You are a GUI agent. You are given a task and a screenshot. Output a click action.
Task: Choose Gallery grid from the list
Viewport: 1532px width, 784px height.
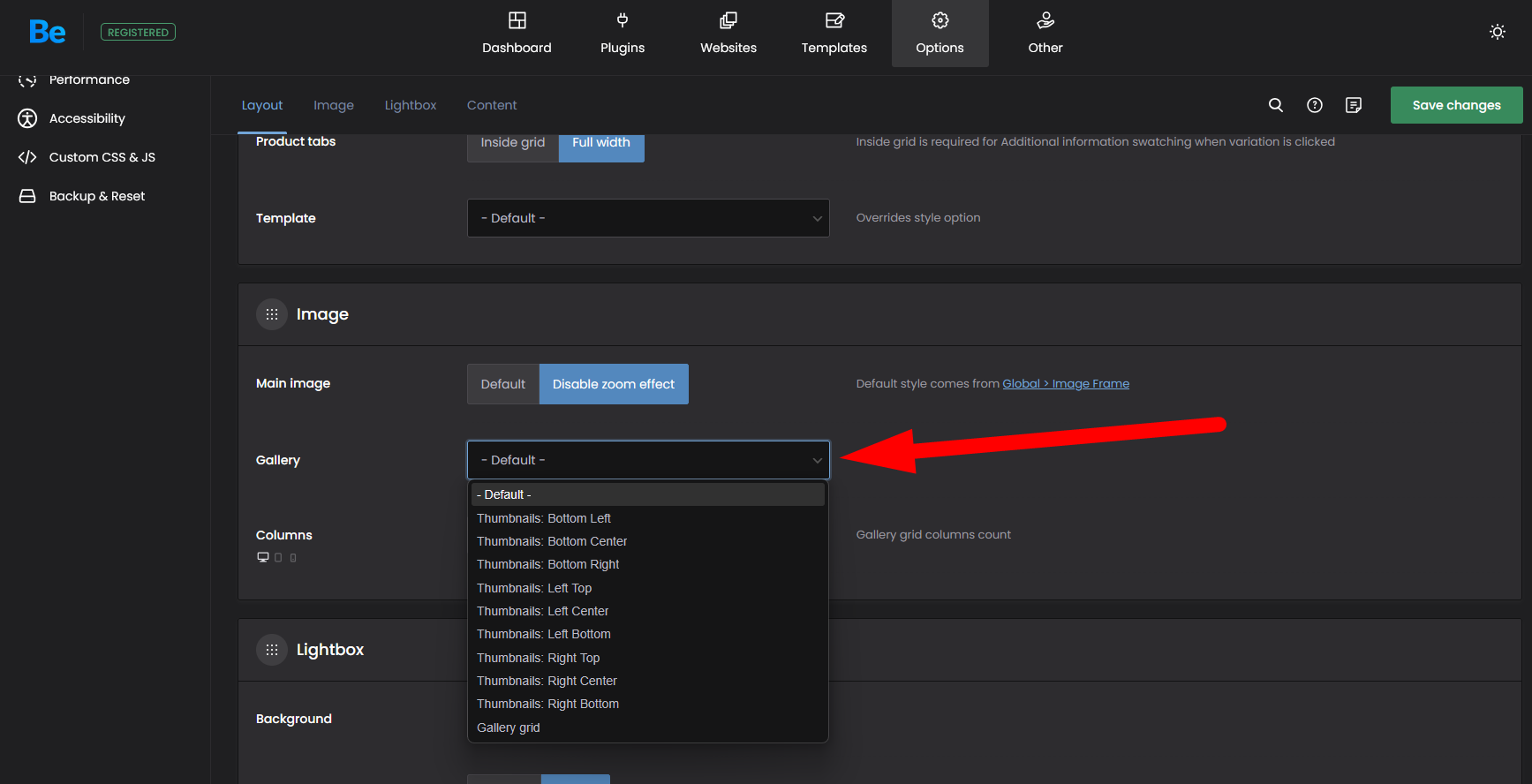click(509, 727)
